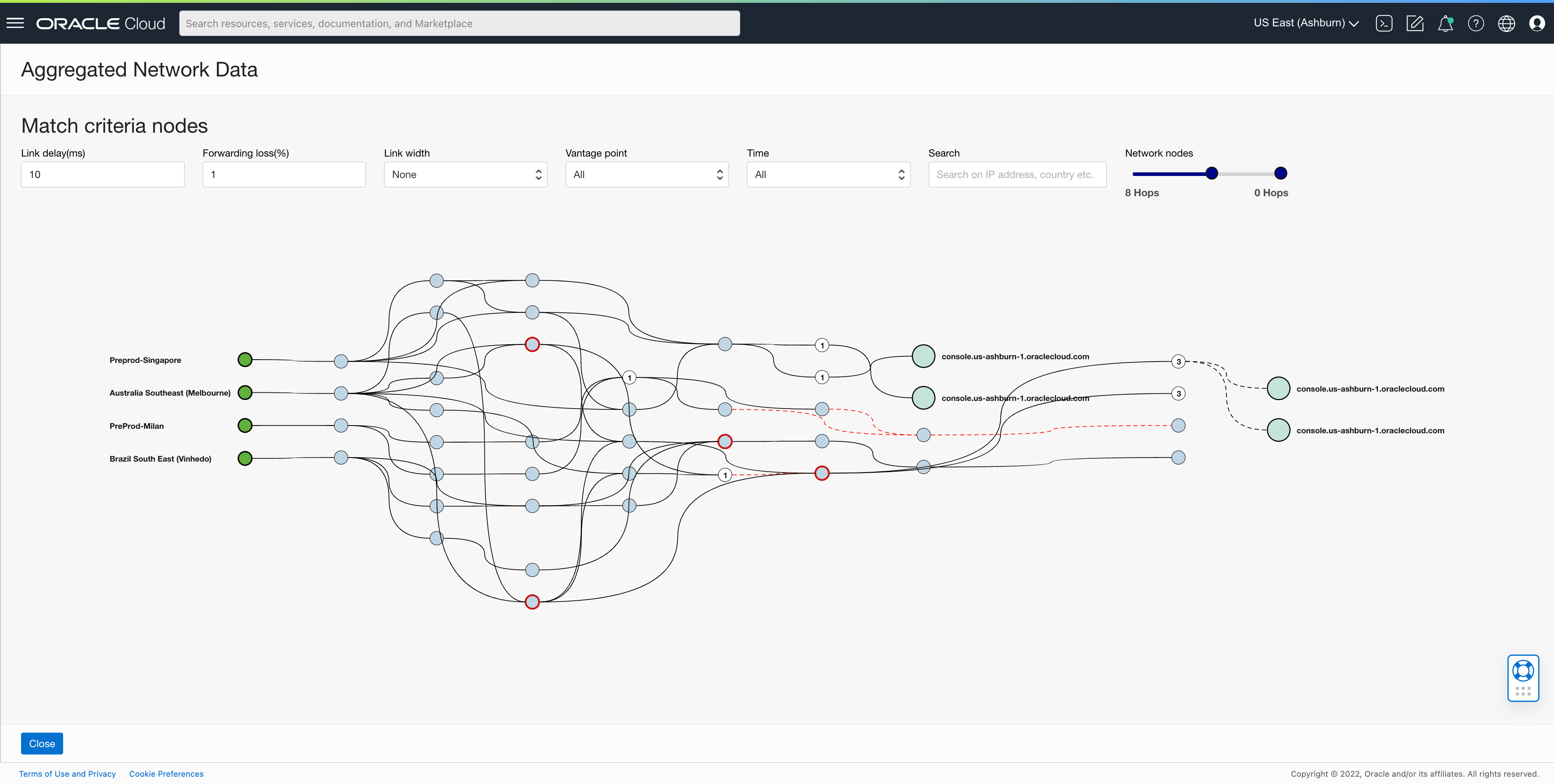This screenshot has width=1554, height=784.
Task: Open the Vantage point dropdown
Action: (x=647, y=174)
